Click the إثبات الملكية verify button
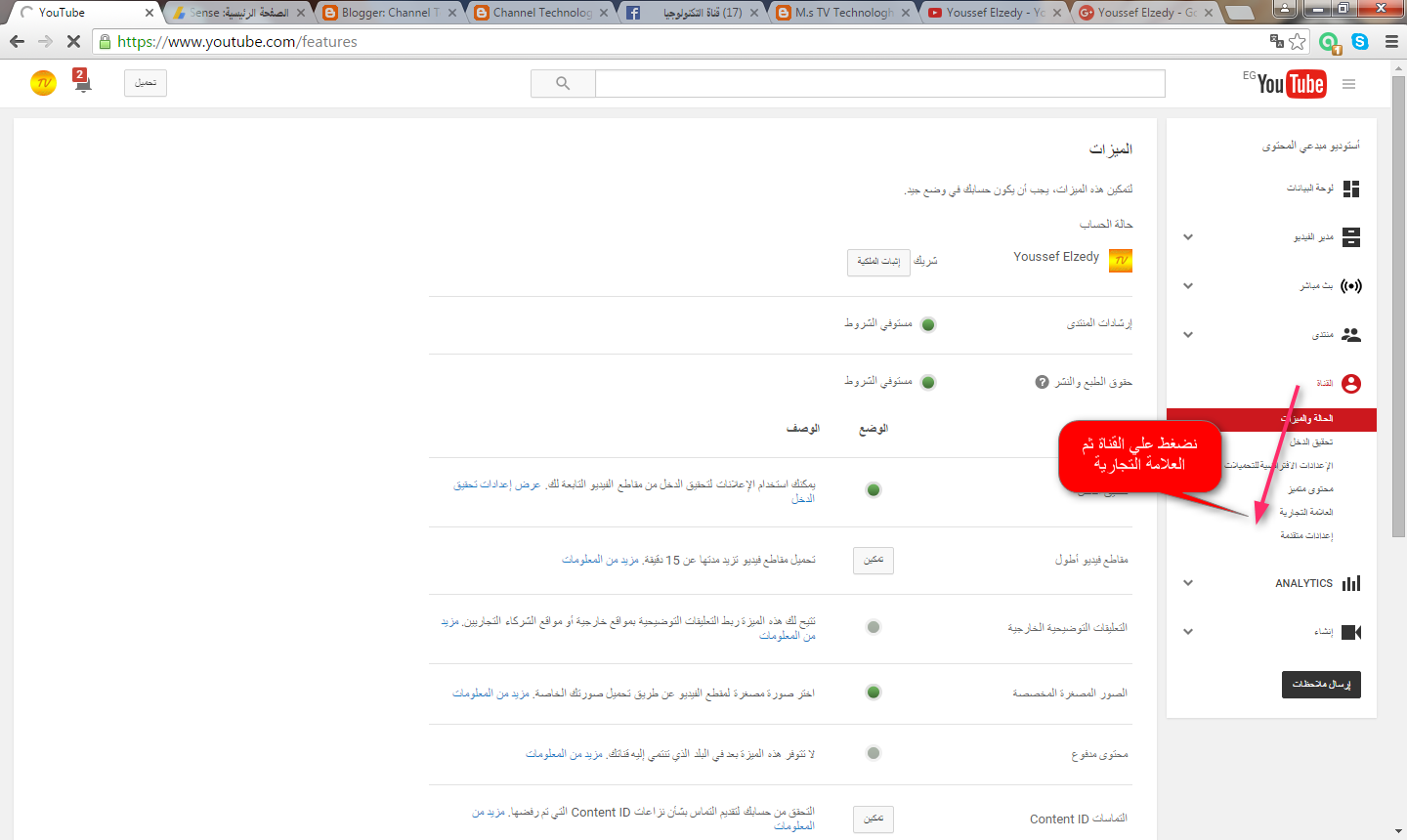The width and height of the screenshot is (1407, 840). (x=878, y=262)
